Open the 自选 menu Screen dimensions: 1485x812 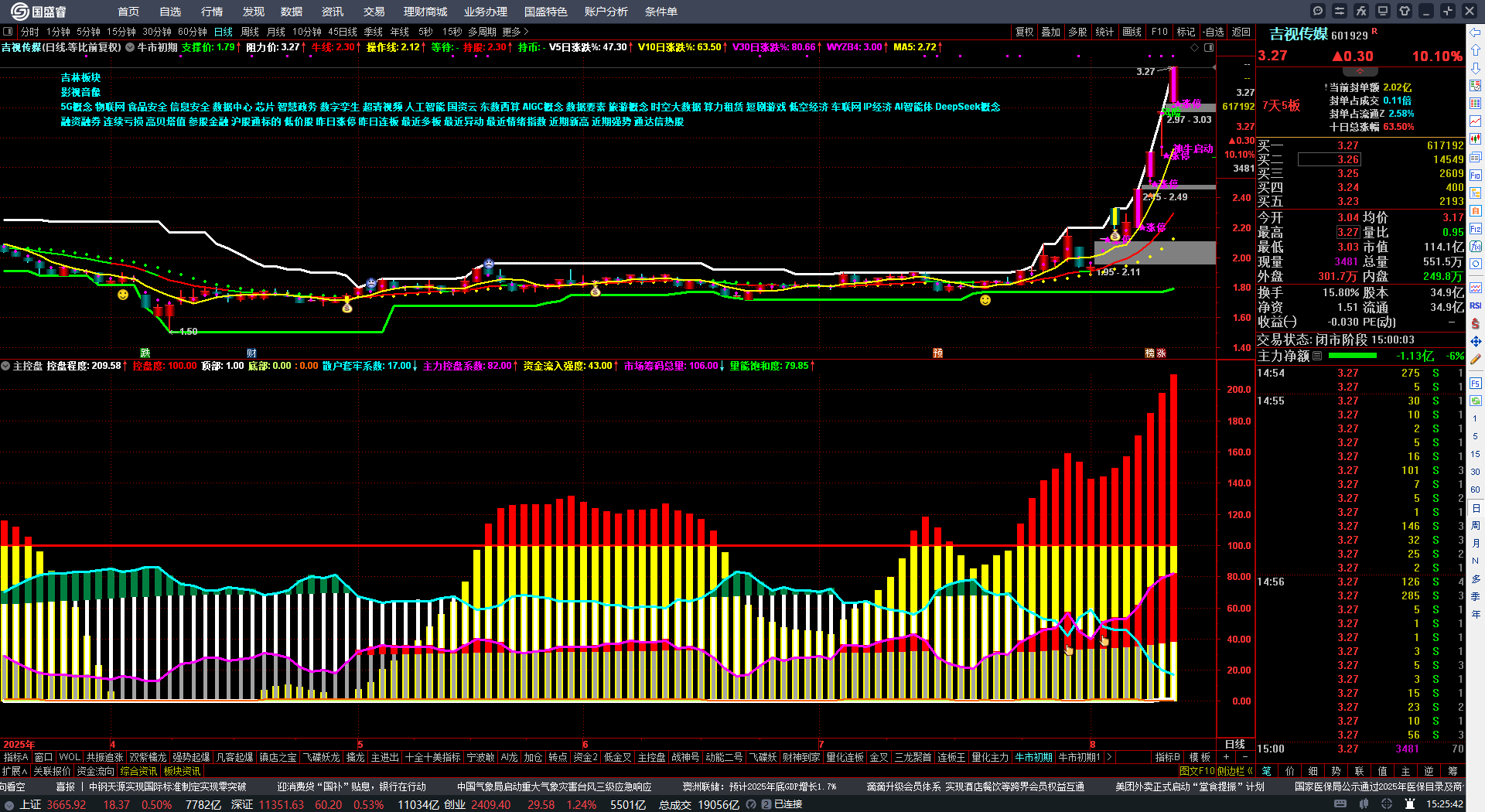(170, 12)
